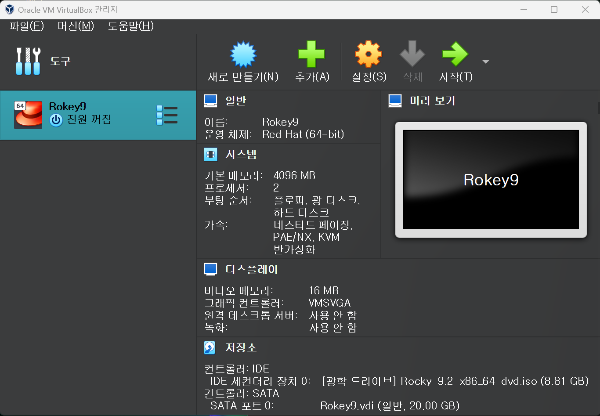
Task: Click the VirtualBox logo in title bar
Action: [10, 10]
